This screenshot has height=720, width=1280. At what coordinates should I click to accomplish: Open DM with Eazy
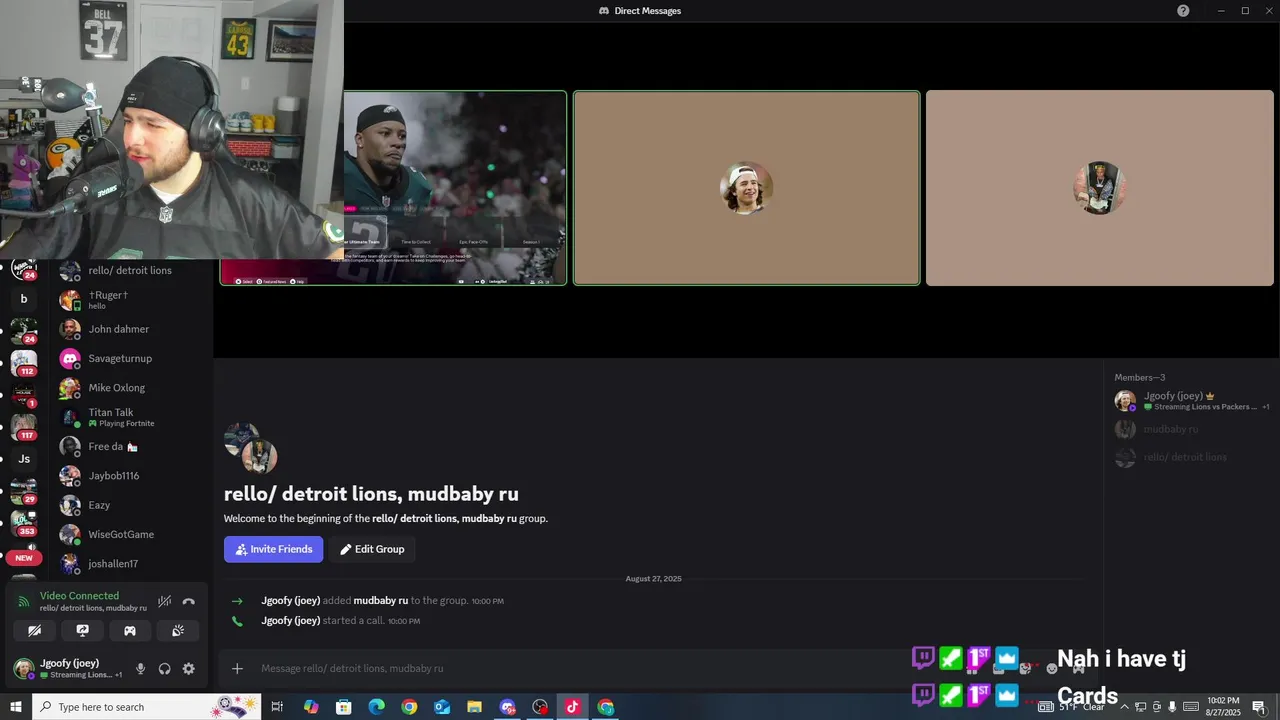click(x=132, y=505)
